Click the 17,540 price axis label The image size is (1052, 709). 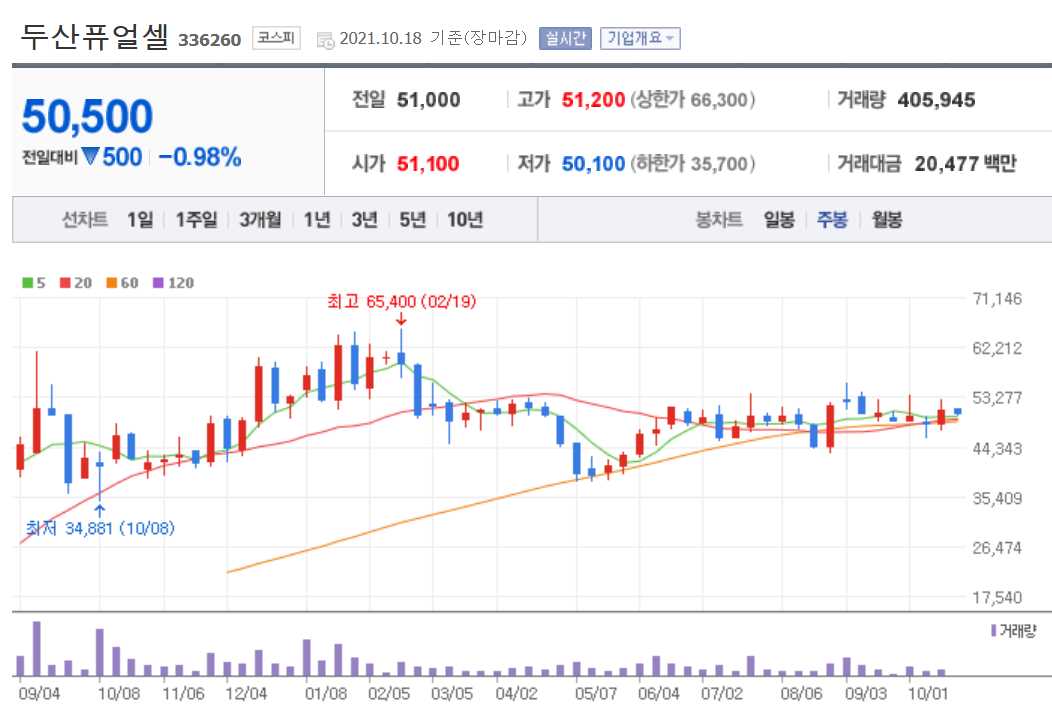pos(997,597)
